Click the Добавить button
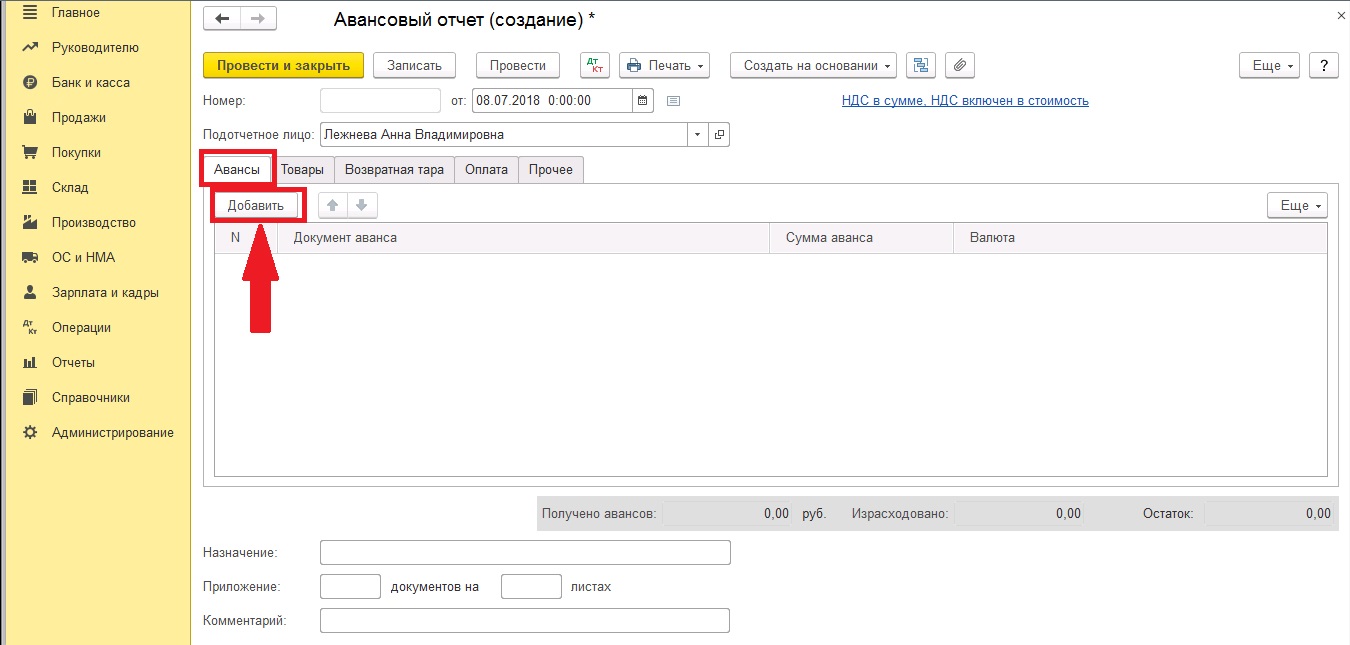The width and height of the screenshot is (1350, 645). pyautogui.click(x=255, y=205)
